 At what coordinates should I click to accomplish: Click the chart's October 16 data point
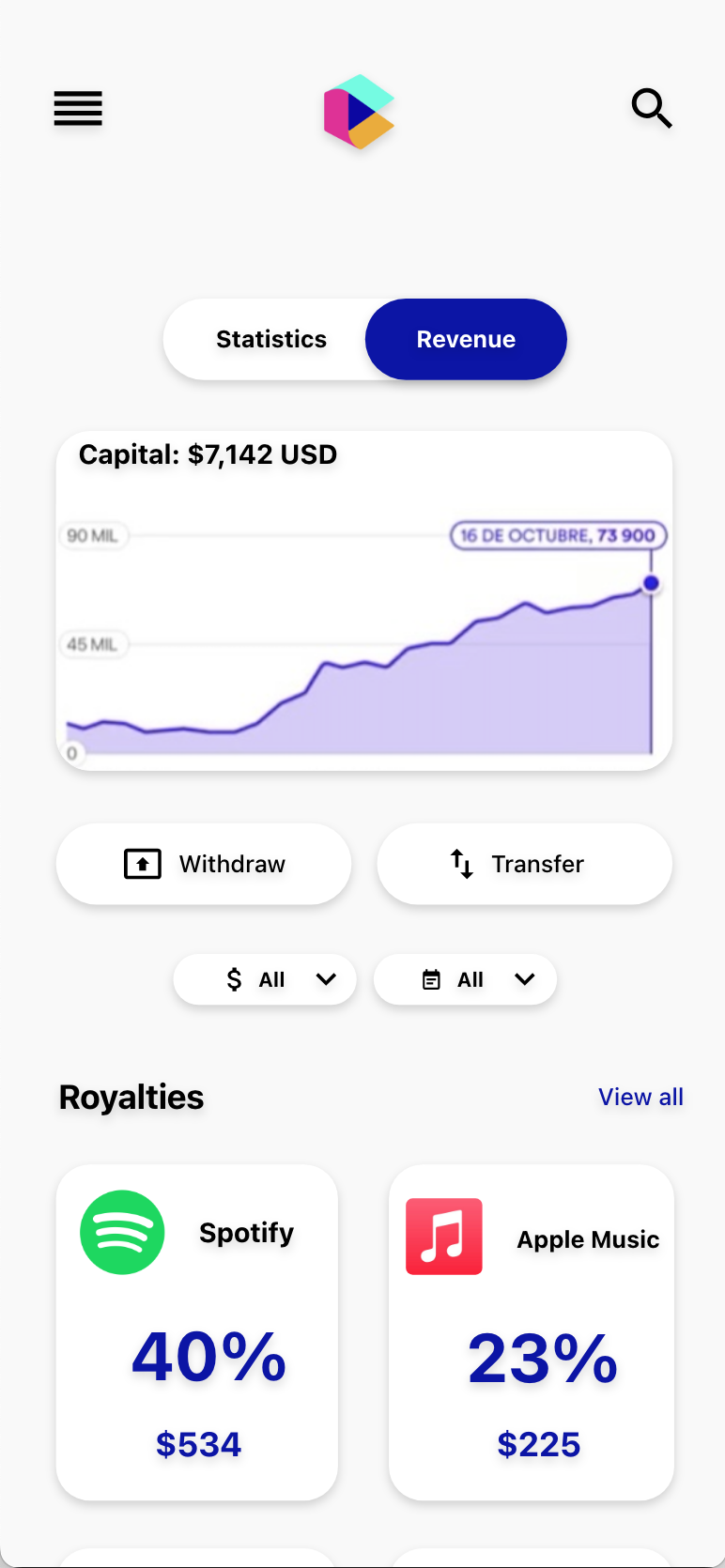[651, 584]
